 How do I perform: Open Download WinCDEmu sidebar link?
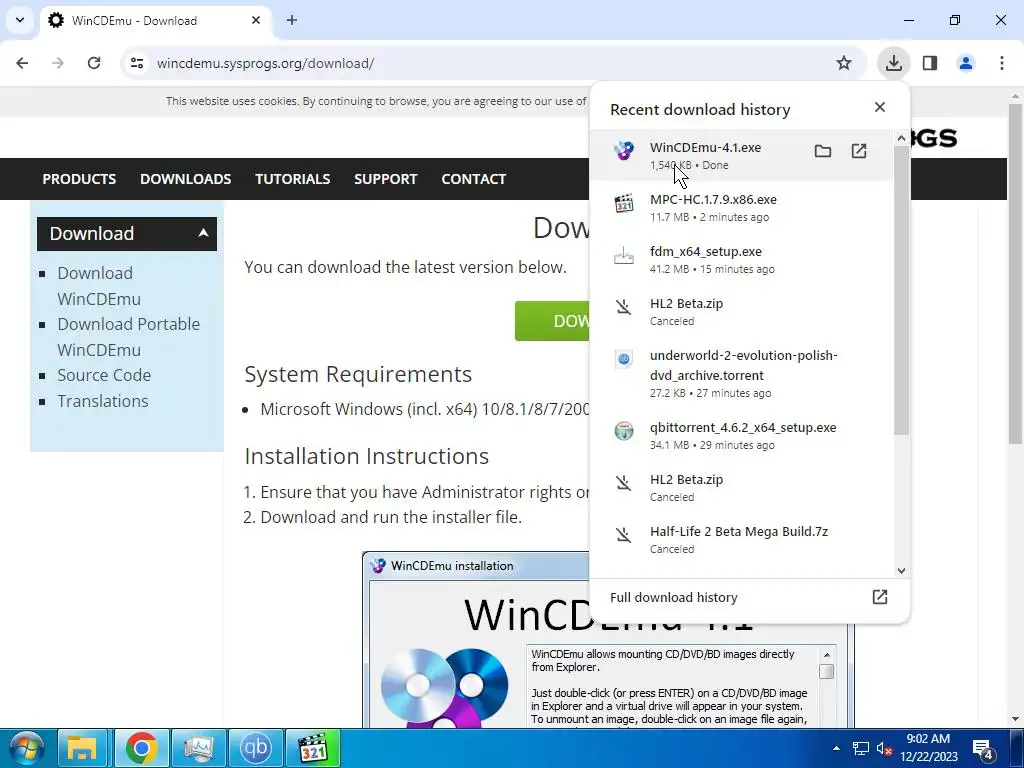[99, 286]
